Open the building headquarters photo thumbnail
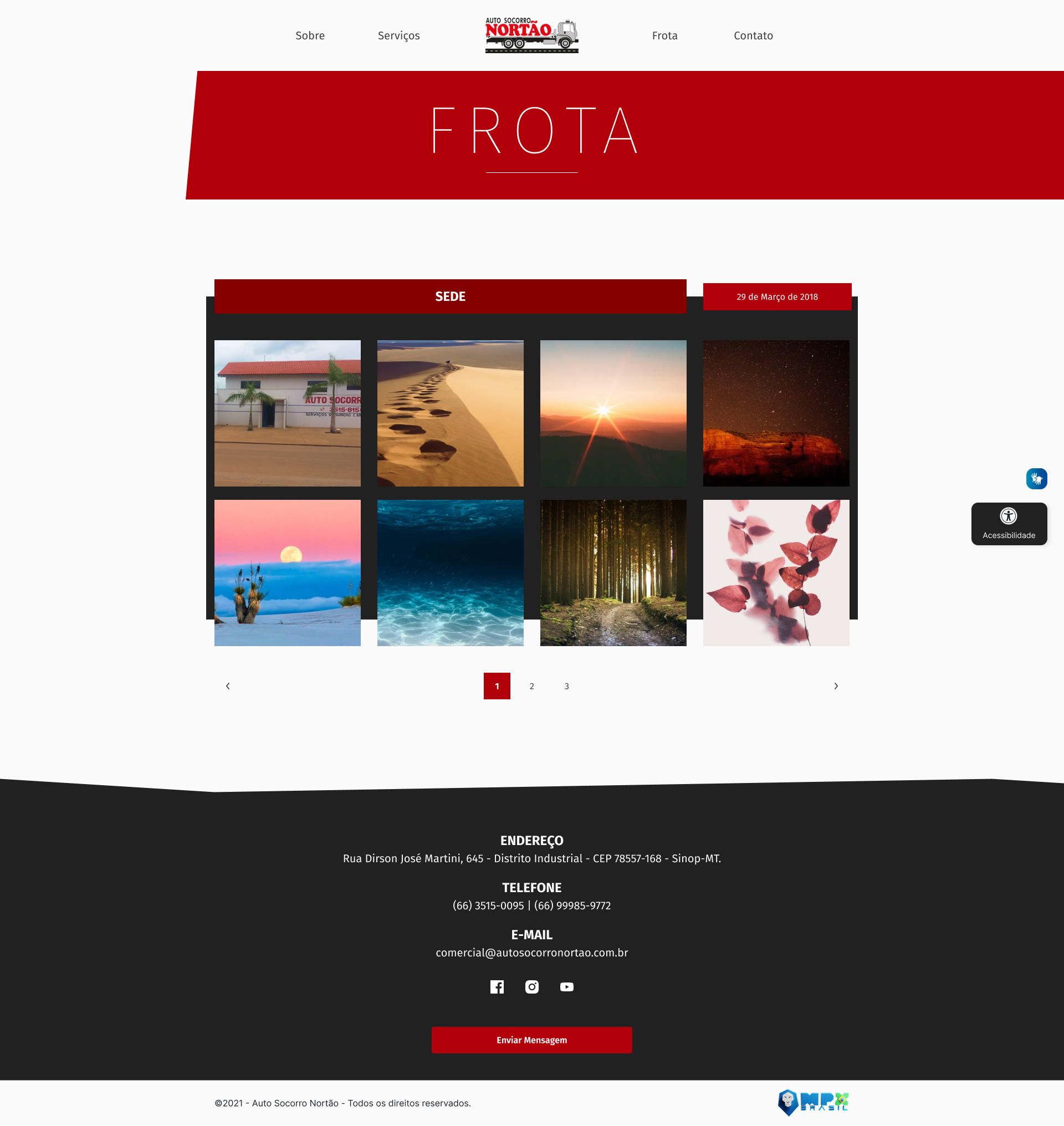Screen dimensions: 1064x1126 click(x=287, y=413)
